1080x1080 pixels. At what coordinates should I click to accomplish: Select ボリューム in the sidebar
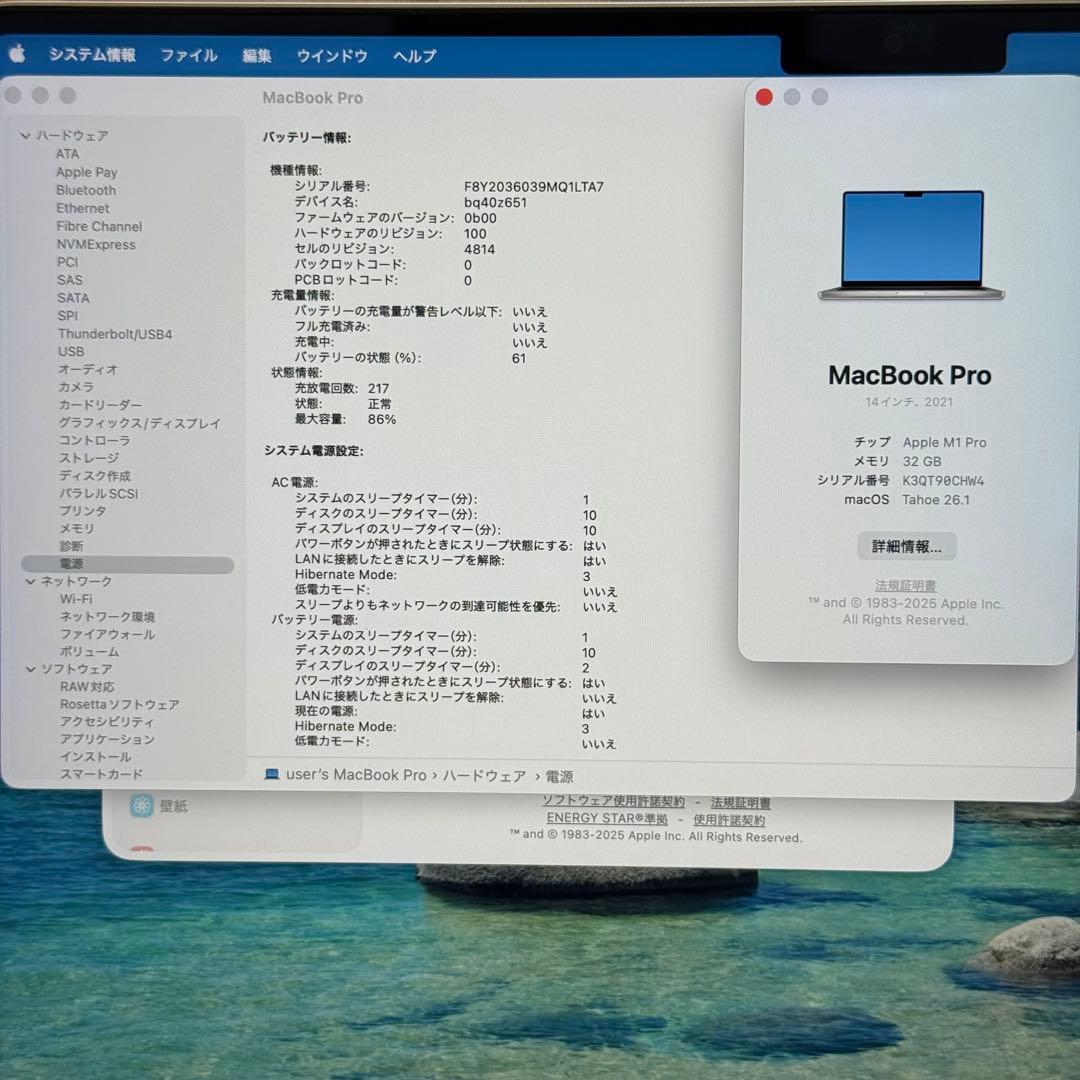point(89,651)
